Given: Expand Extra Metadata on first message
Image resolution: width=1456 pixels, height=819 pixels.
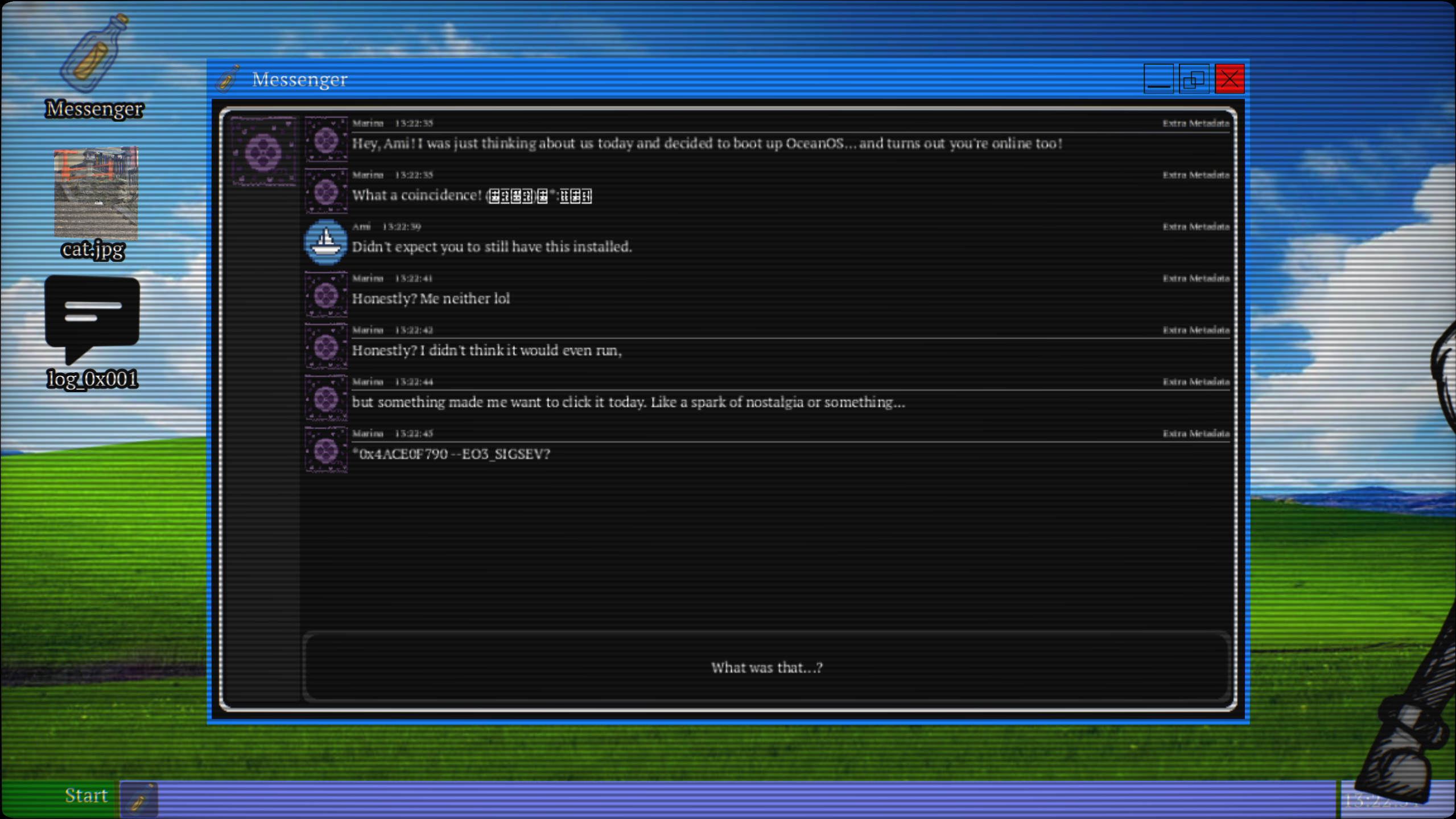Looking at the screenshot, I should coord(1195,123).
